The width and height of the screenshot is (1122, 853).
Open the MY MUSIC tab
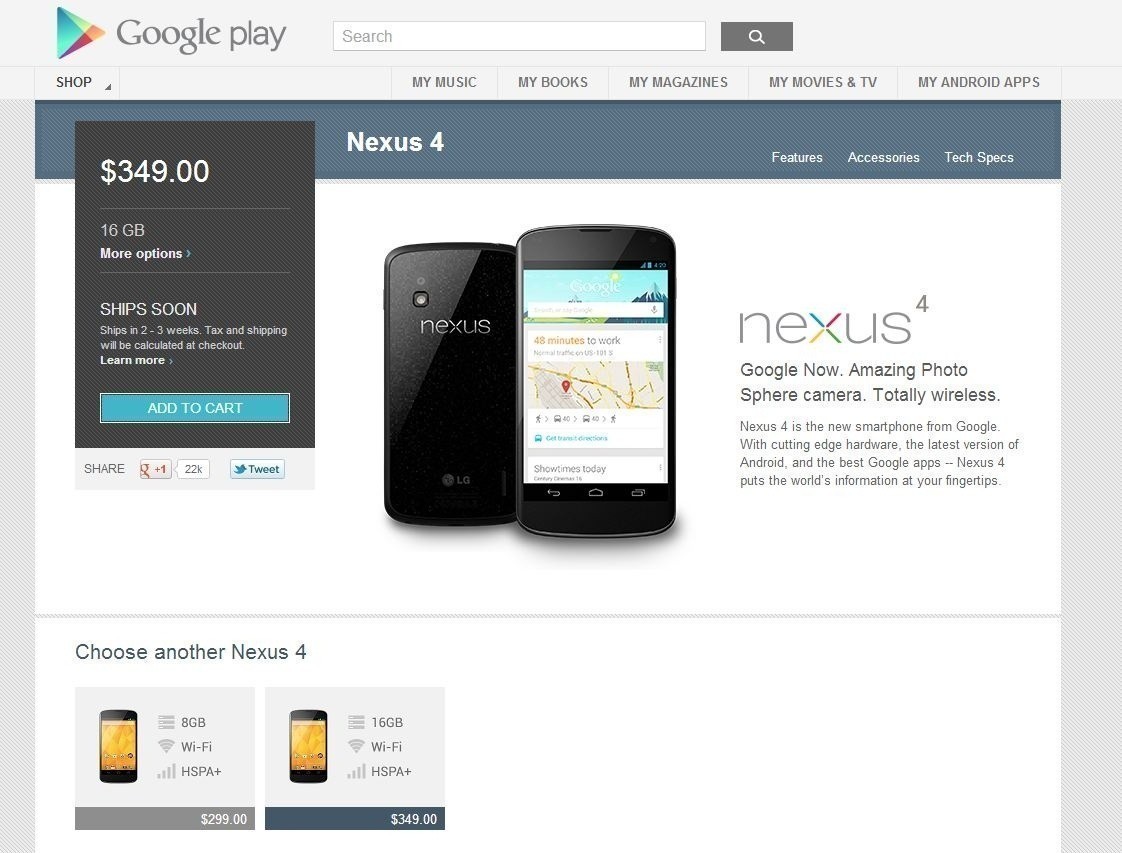click(x=444, y=82)
